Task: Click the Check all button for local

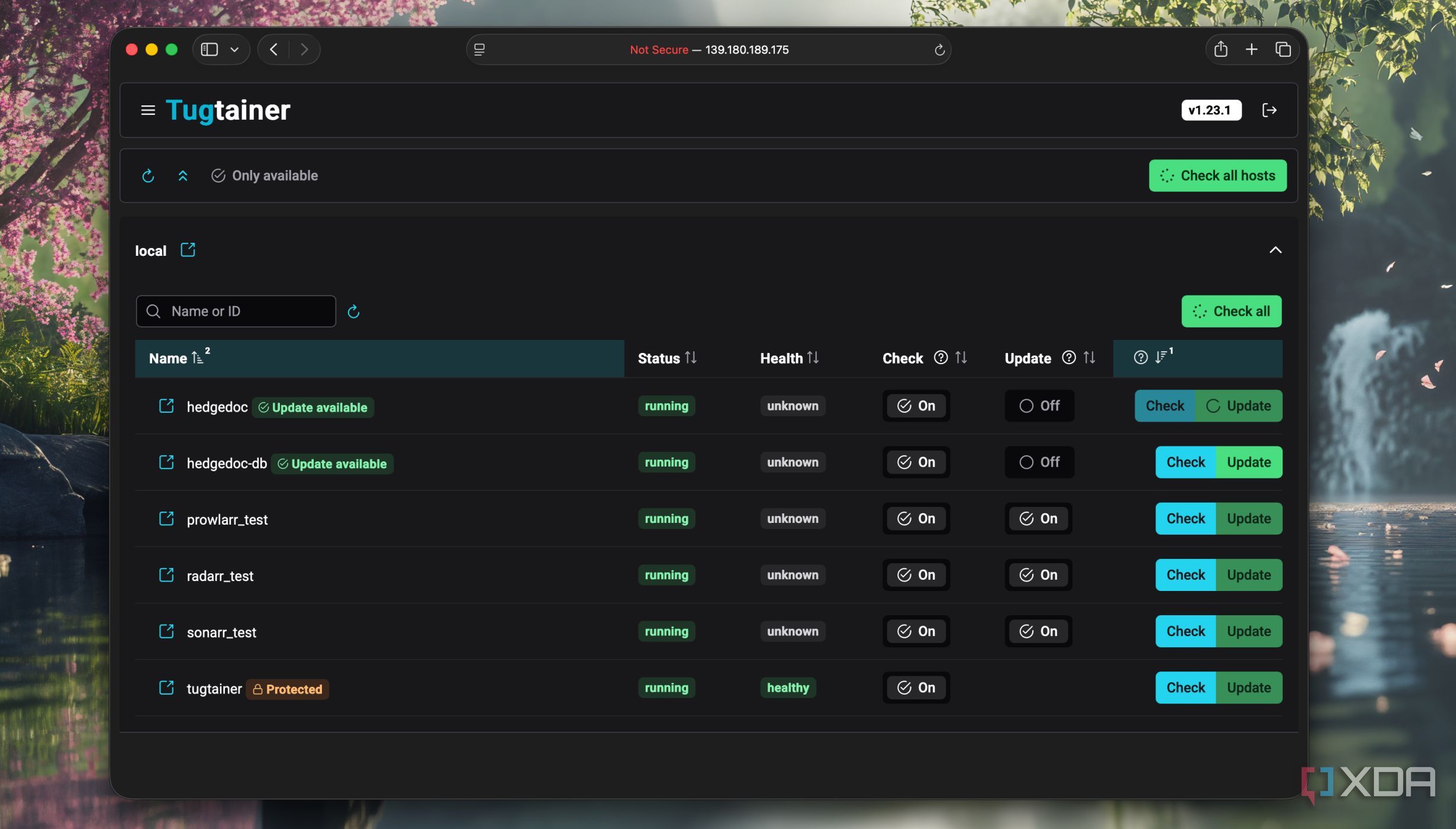Action: point(1231,311)
